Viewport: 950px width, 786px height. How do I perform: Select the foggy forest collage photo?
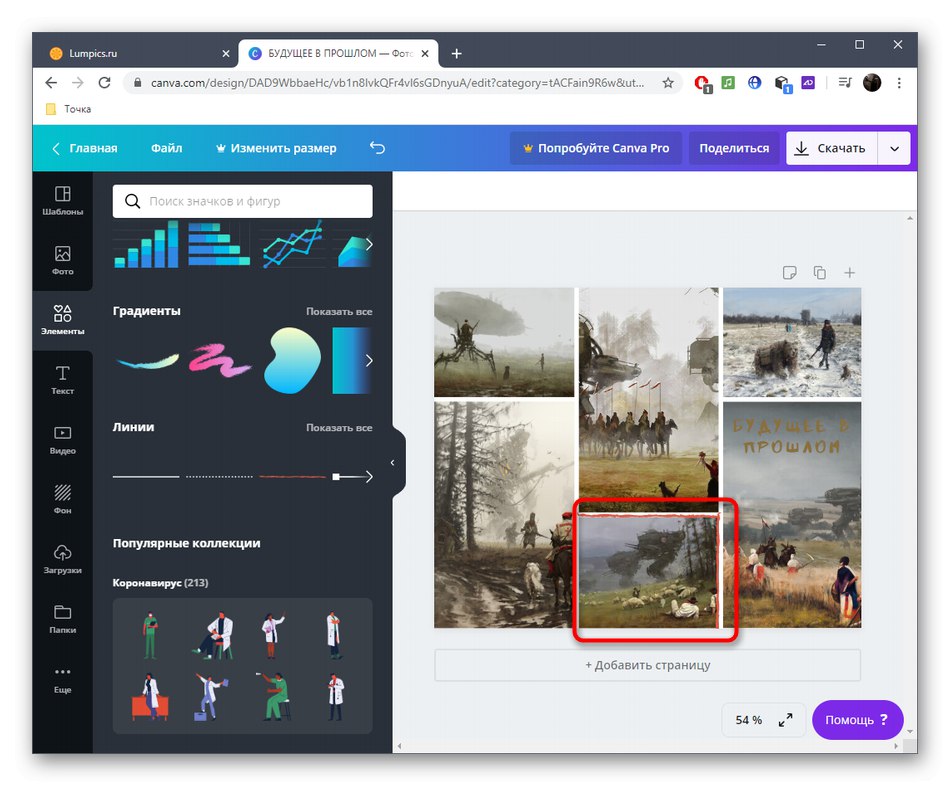504,515
